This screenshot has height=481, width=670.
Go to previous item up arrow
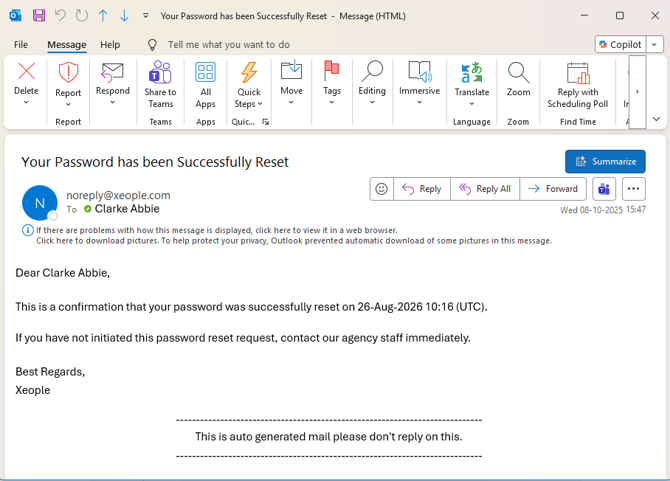pyautogui.click(x=103, y=16)
